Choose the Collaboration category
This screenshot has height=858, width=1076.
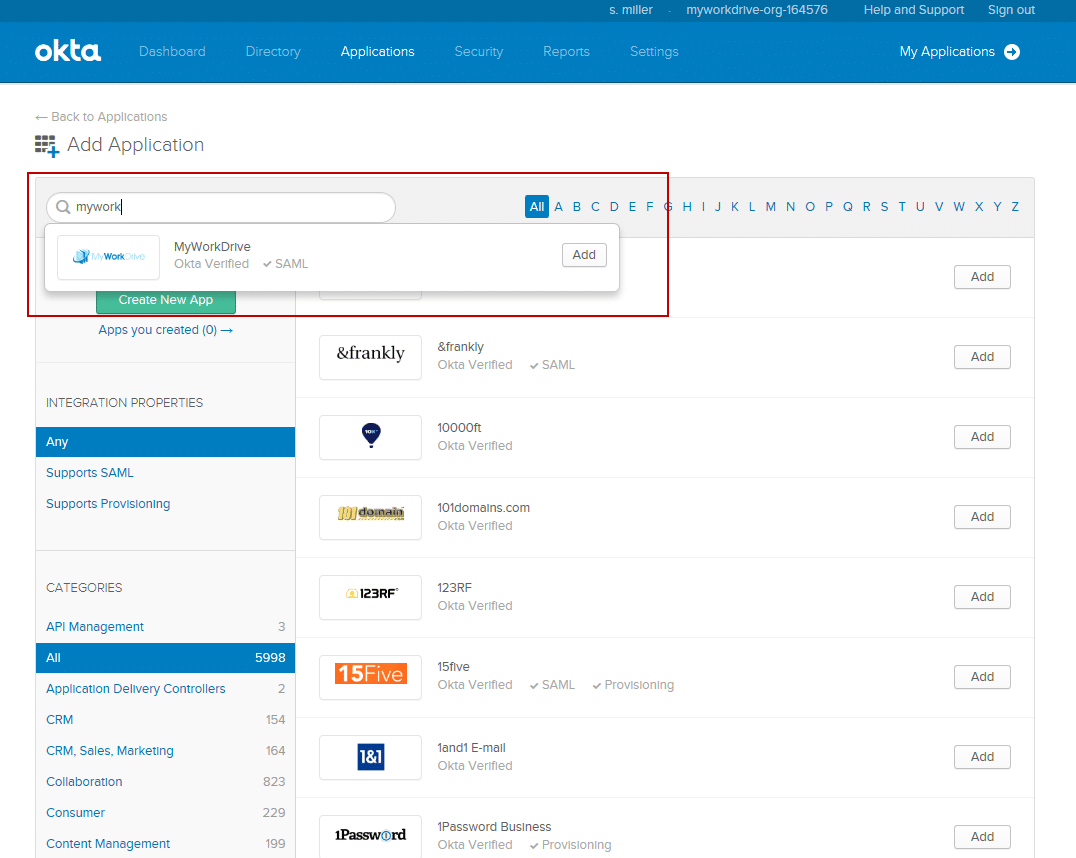click(x=84, y=782)
